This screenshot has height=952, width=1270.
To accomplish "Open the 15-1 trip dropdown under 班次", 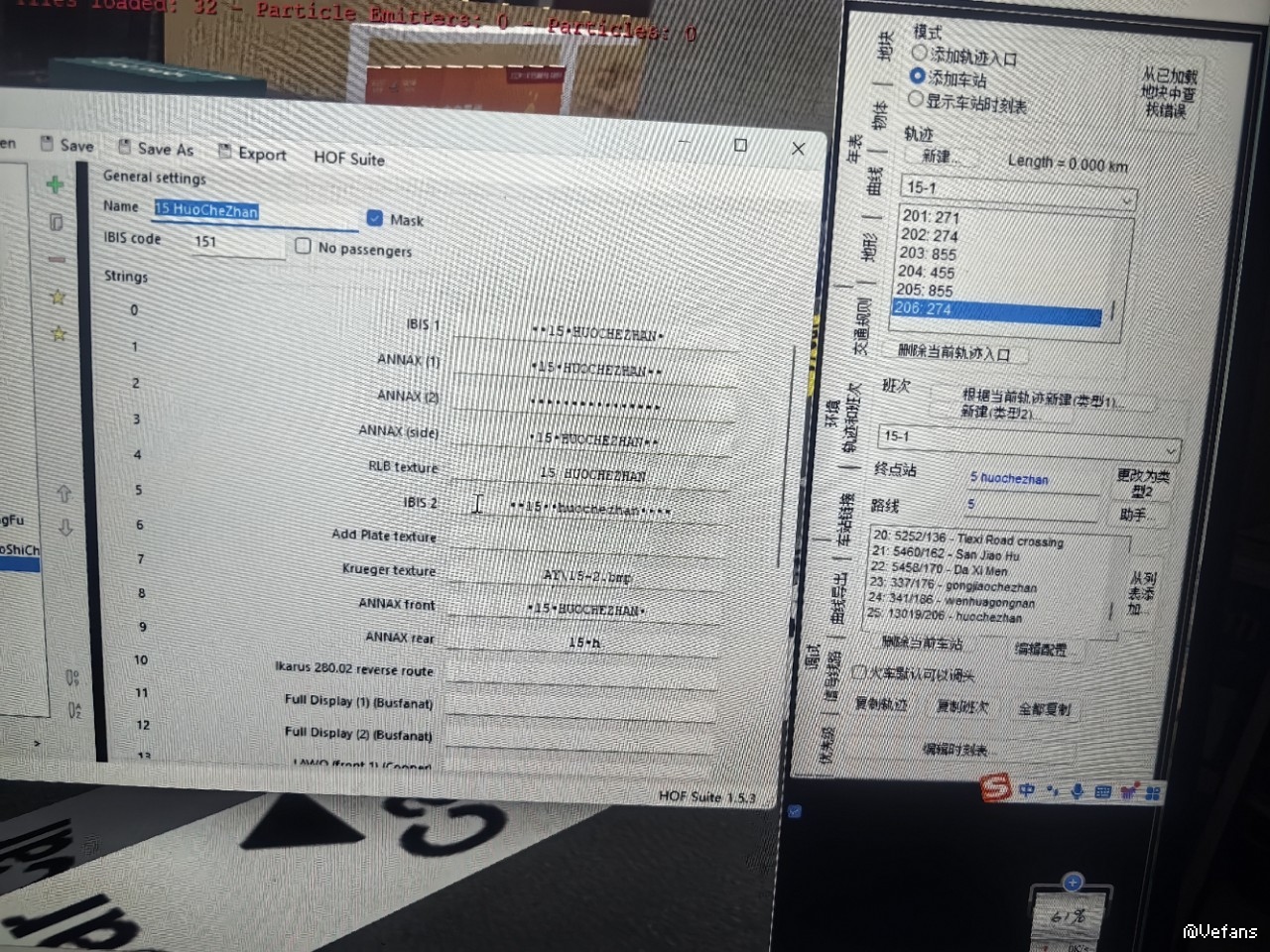I will 1029,441.
